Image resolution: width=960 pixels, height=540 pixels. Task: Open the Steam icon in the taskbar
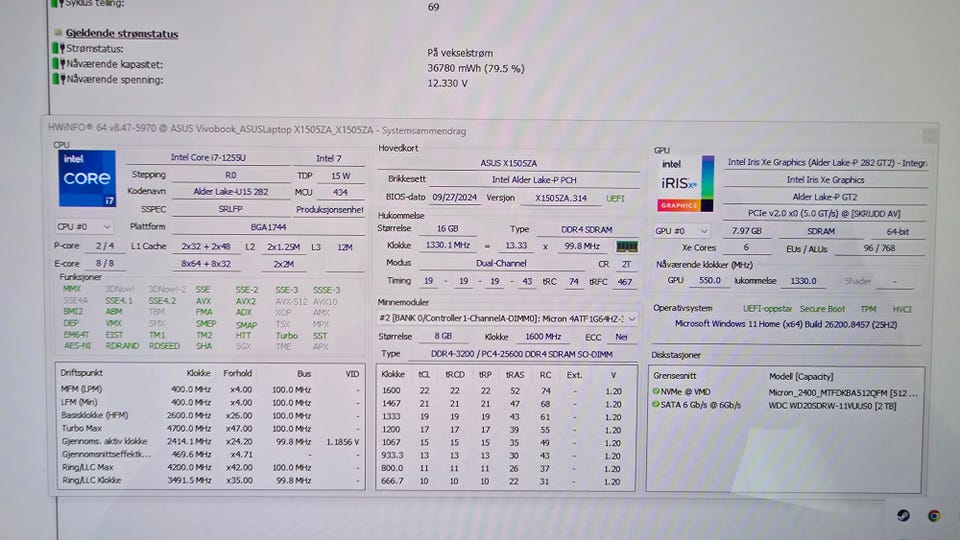pos(903,516)
